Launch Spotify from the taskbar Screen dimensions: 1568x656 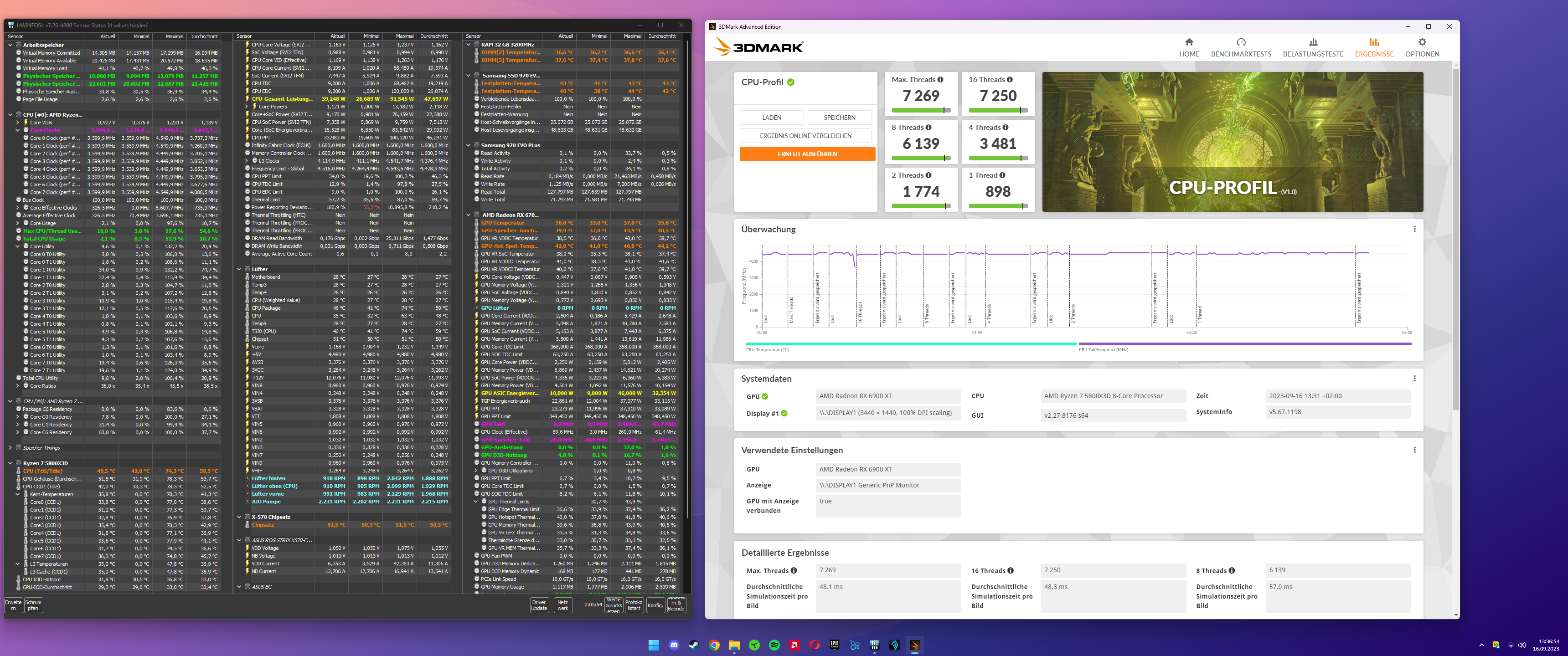coord(775,645)
